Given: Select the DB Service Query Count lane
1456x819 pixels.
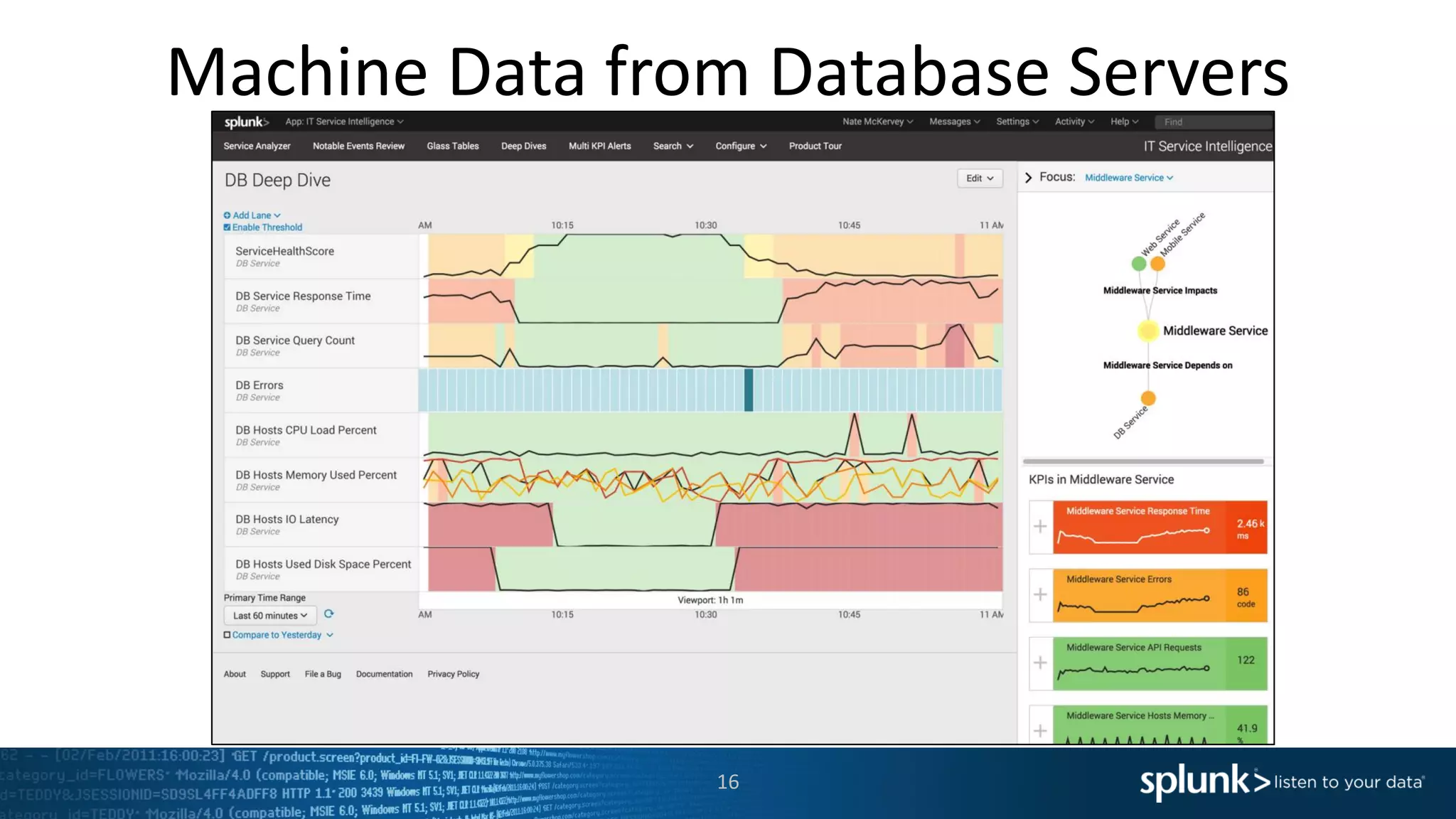Looking at the screenshot, I should (321, 346).
